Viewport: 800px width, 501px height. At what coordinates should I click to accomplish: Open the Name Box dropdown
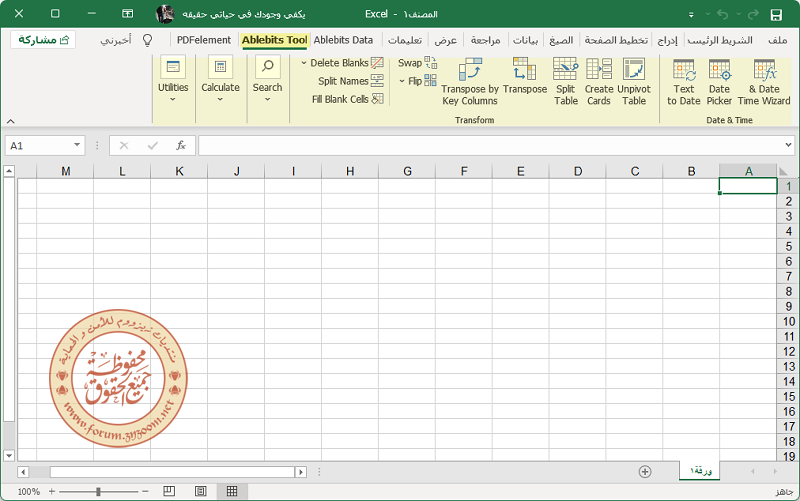[x=77, y=145]
